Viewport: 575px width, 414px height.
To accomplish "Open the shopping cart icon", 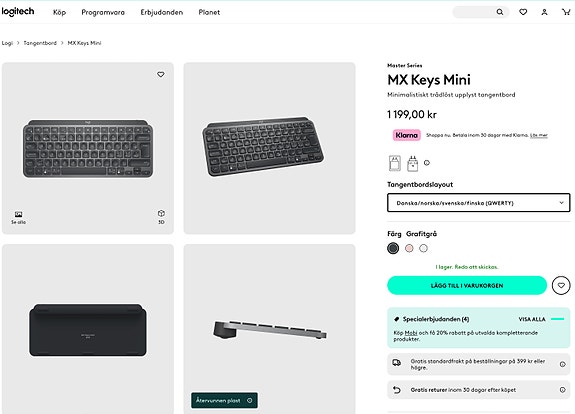I will pyautogui.click(x=566, y=12).
